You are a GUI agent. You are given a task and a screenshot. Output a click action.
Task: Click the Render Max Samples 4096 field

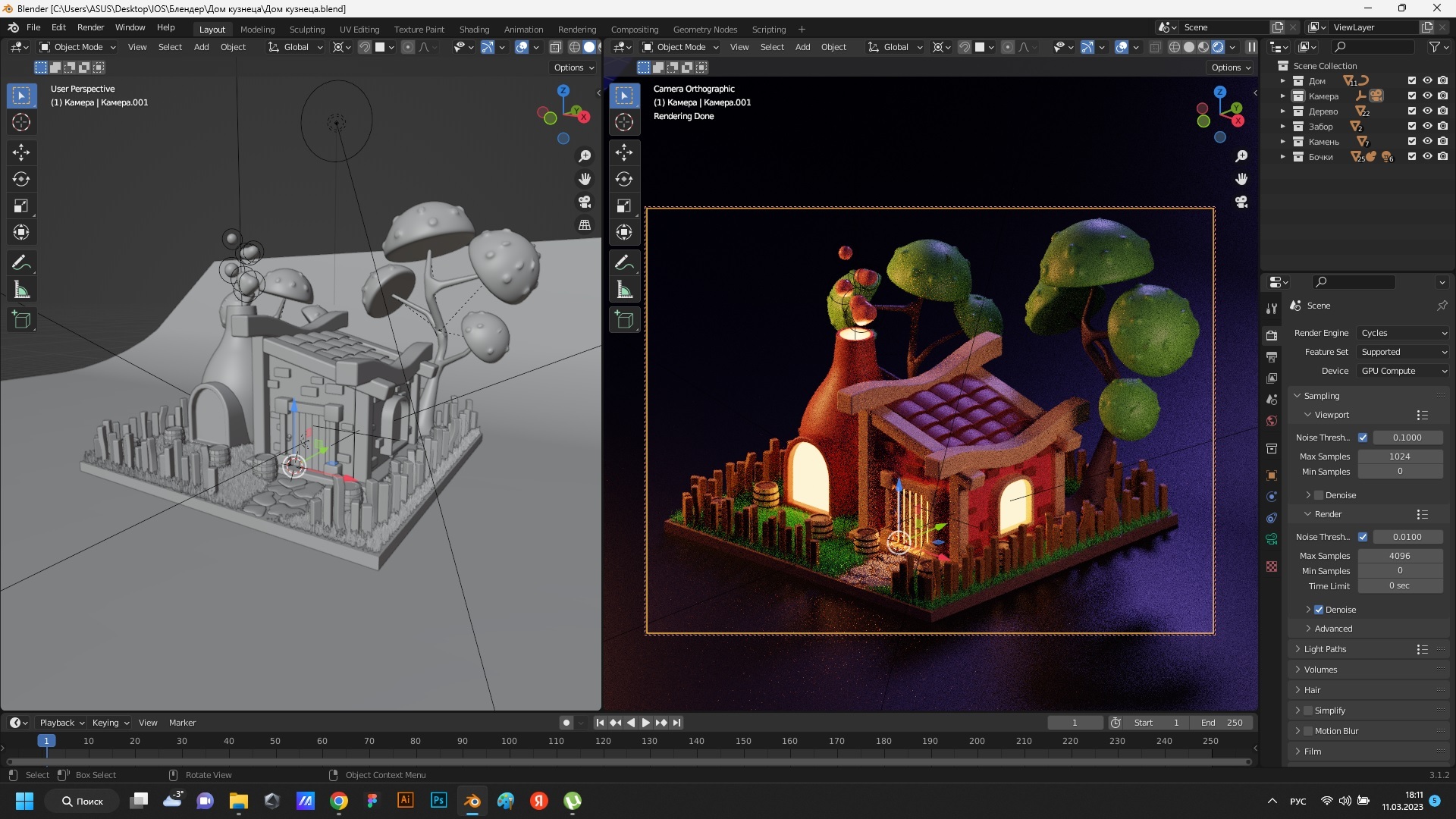1399,556
